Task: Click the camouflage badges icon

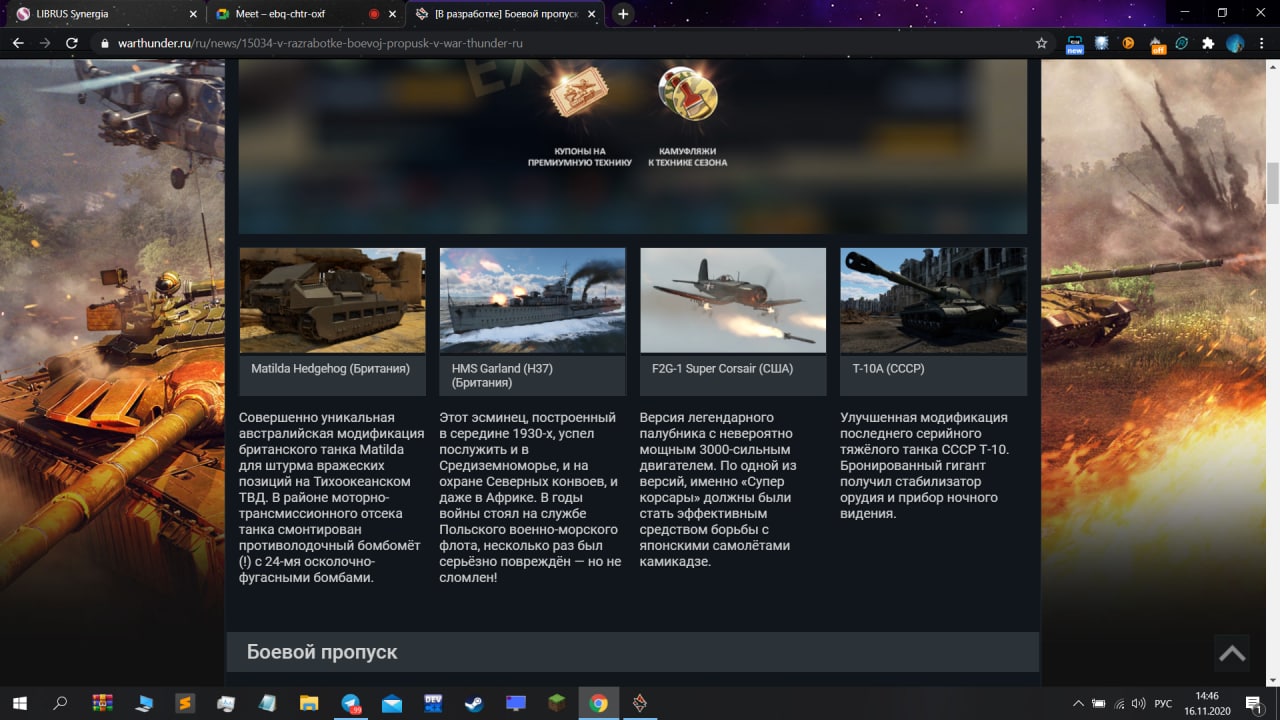Action: 688,93
